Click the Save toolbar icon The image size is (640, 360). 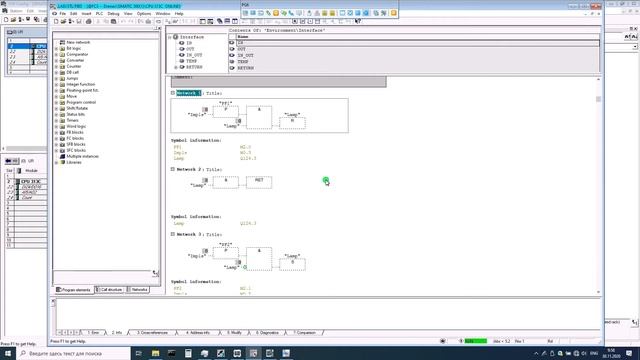point(79,21)
